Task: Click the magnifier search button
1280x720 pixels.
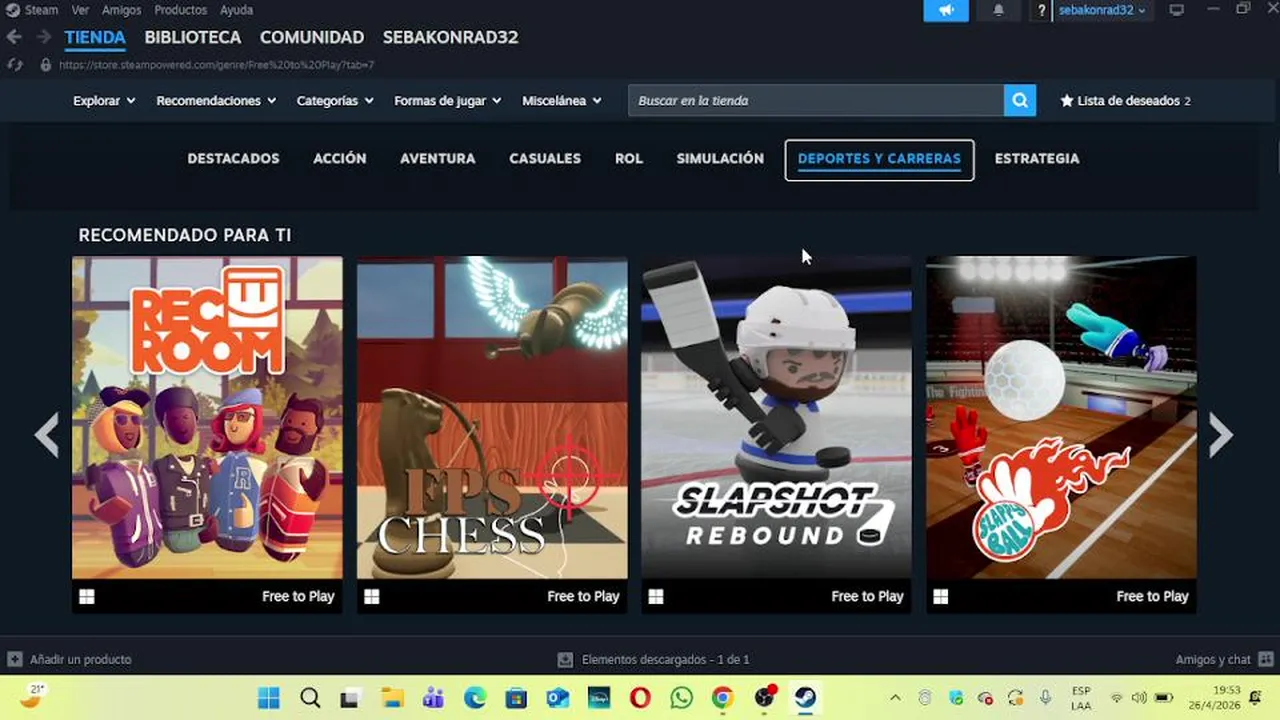Action: tap(1020, 100)
